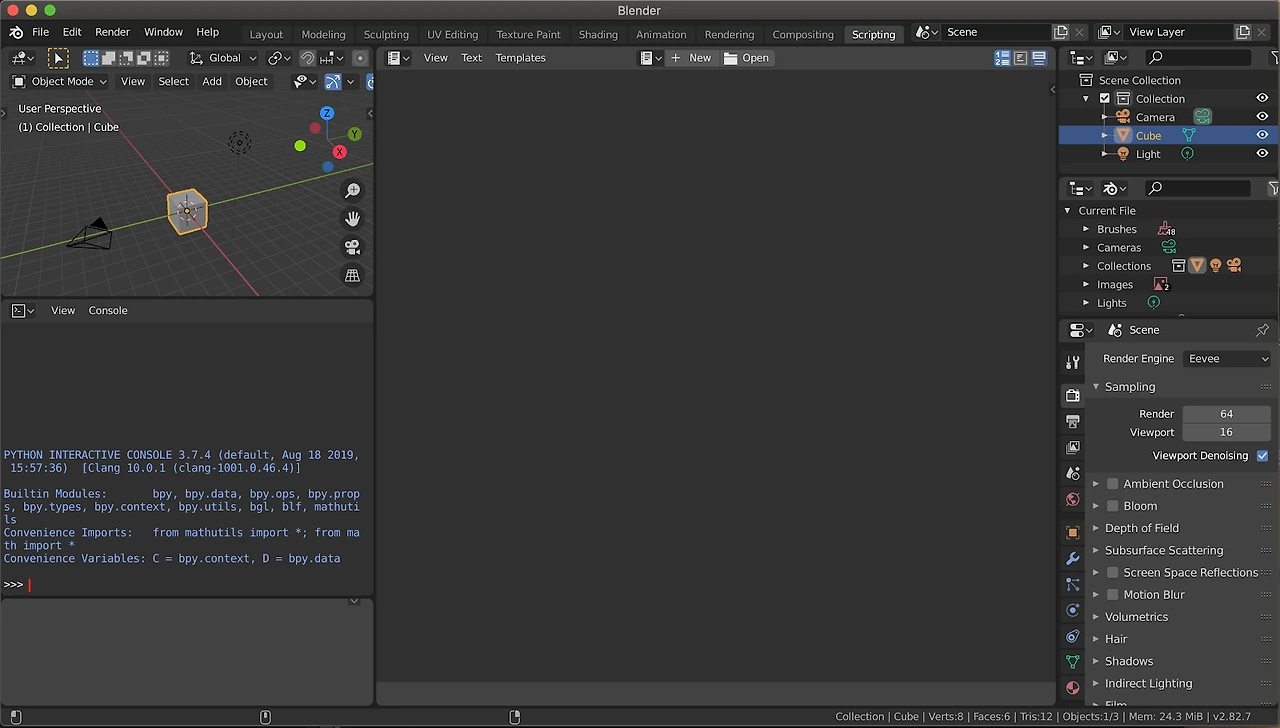Toggle snapping magnet in viewport header
The height and width of the screenshot is (728, 1280).
[307, 58]
